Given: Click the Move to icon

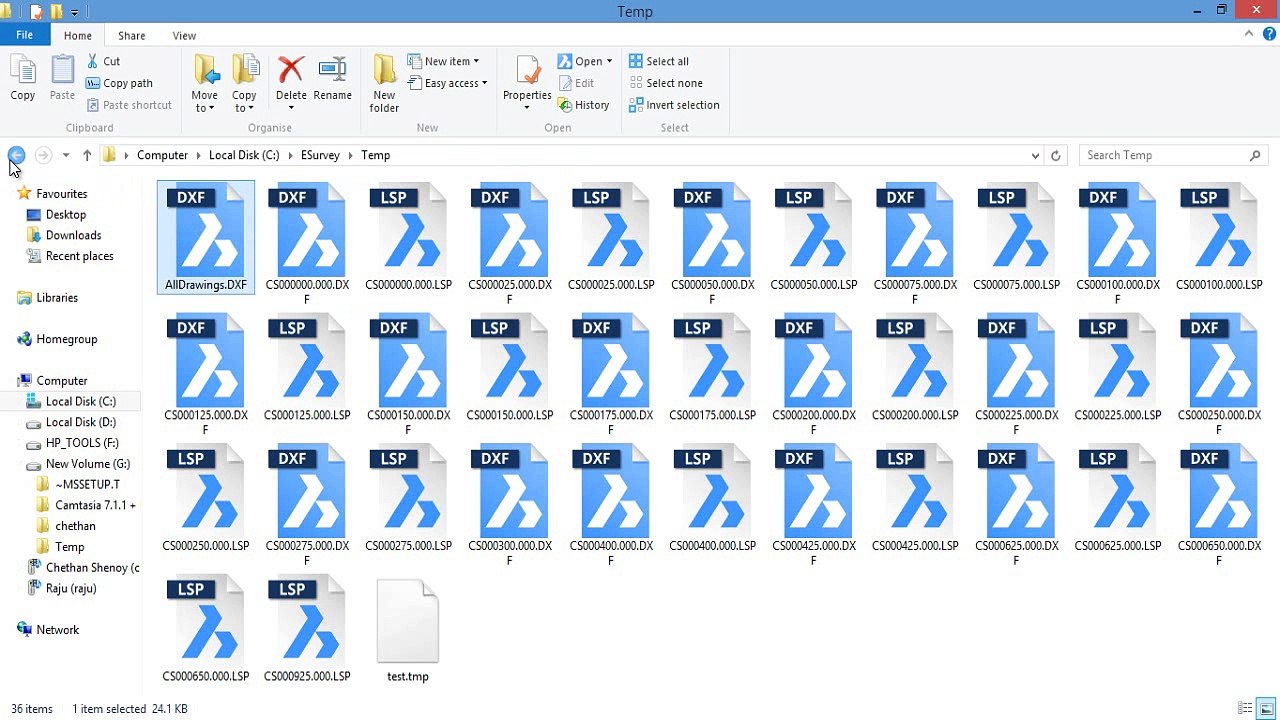Looking at the screenshot, I should (205, 84).
